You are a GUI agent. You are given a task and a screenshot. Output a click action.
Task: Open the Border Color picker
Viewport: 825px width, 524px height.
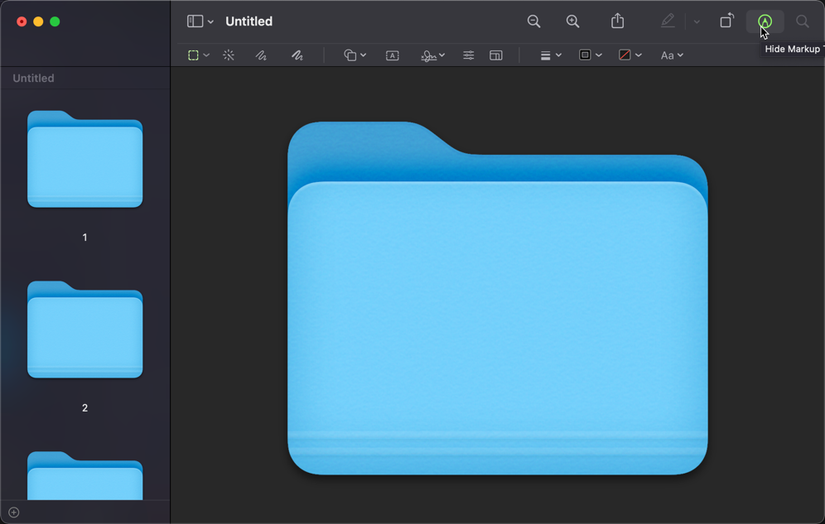tap(590, 56)
